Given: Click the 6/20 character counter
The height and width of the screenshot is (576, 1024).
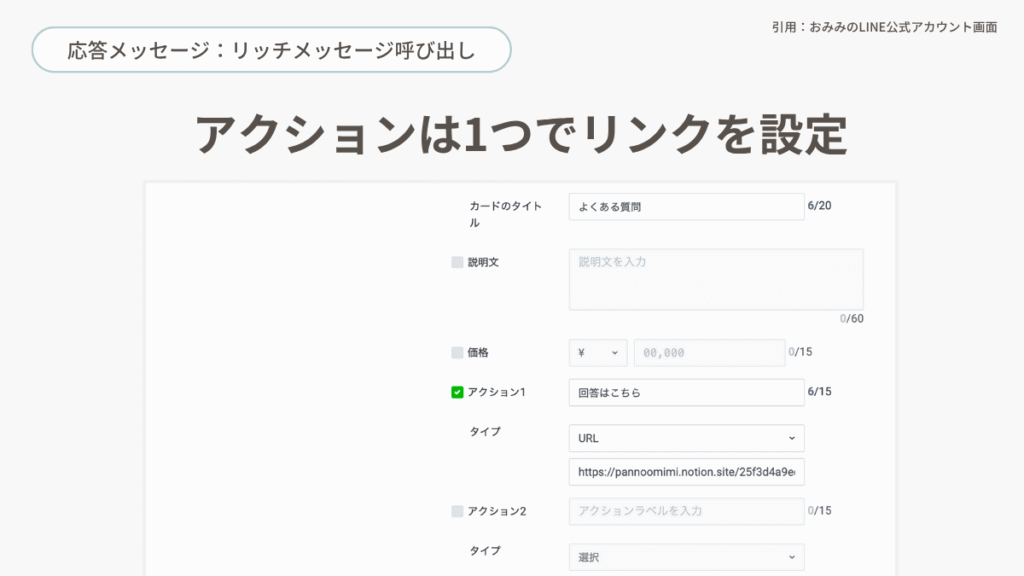Looking at the screenshot, I should click(x=819, y=206).
